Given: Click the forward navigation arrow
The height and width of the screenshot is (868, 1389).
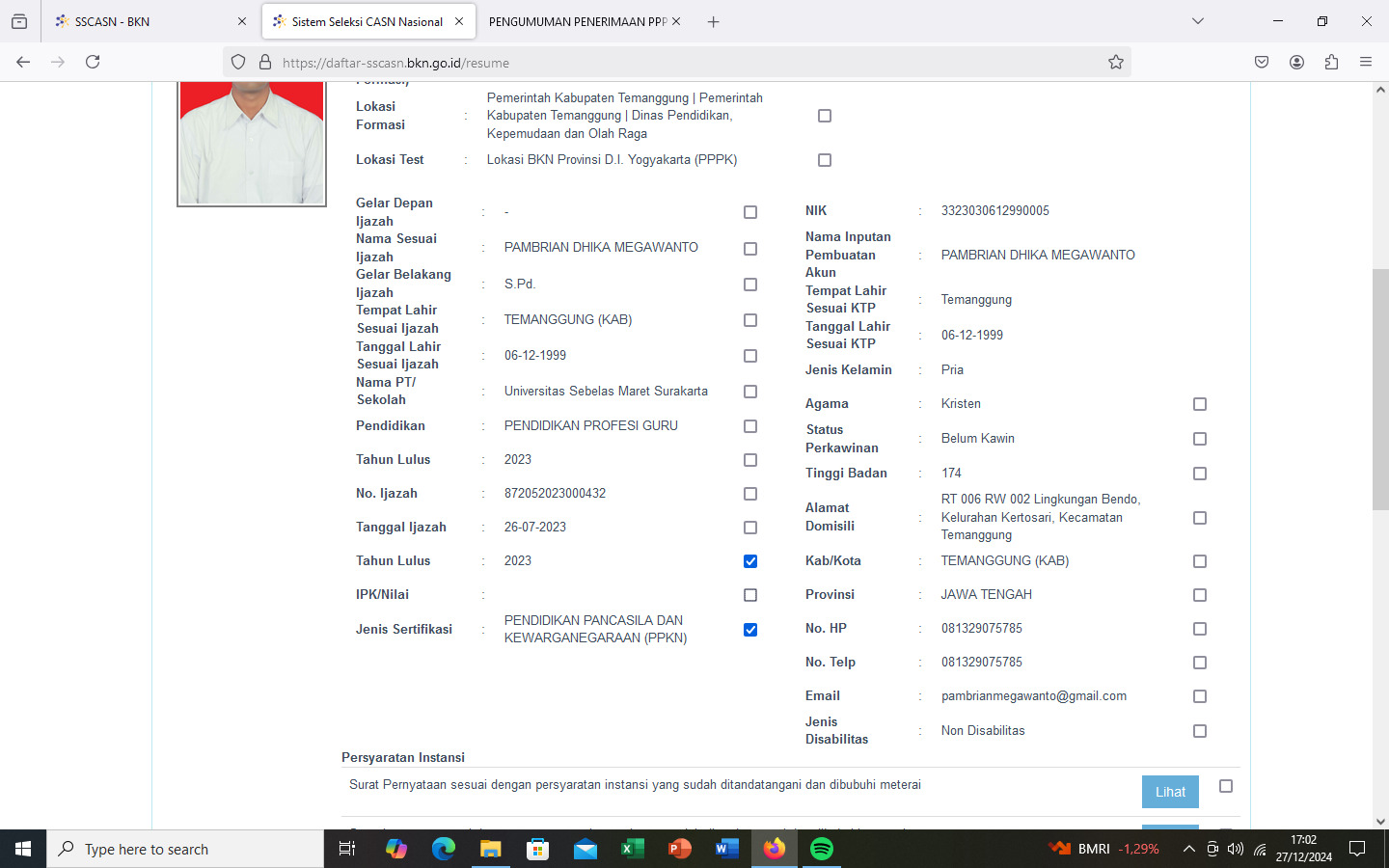Looking at the screenshot, I should (x=58, y=62).
